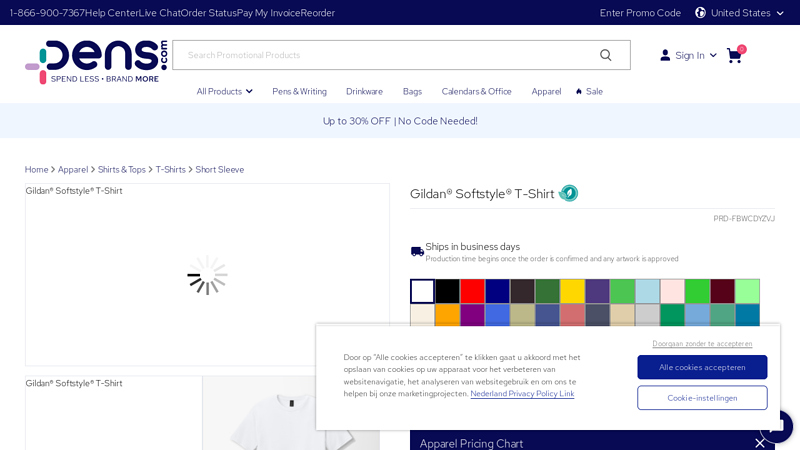Click the shipping truck icon
Screen dimensions: 800x450
tap(417, 252)
